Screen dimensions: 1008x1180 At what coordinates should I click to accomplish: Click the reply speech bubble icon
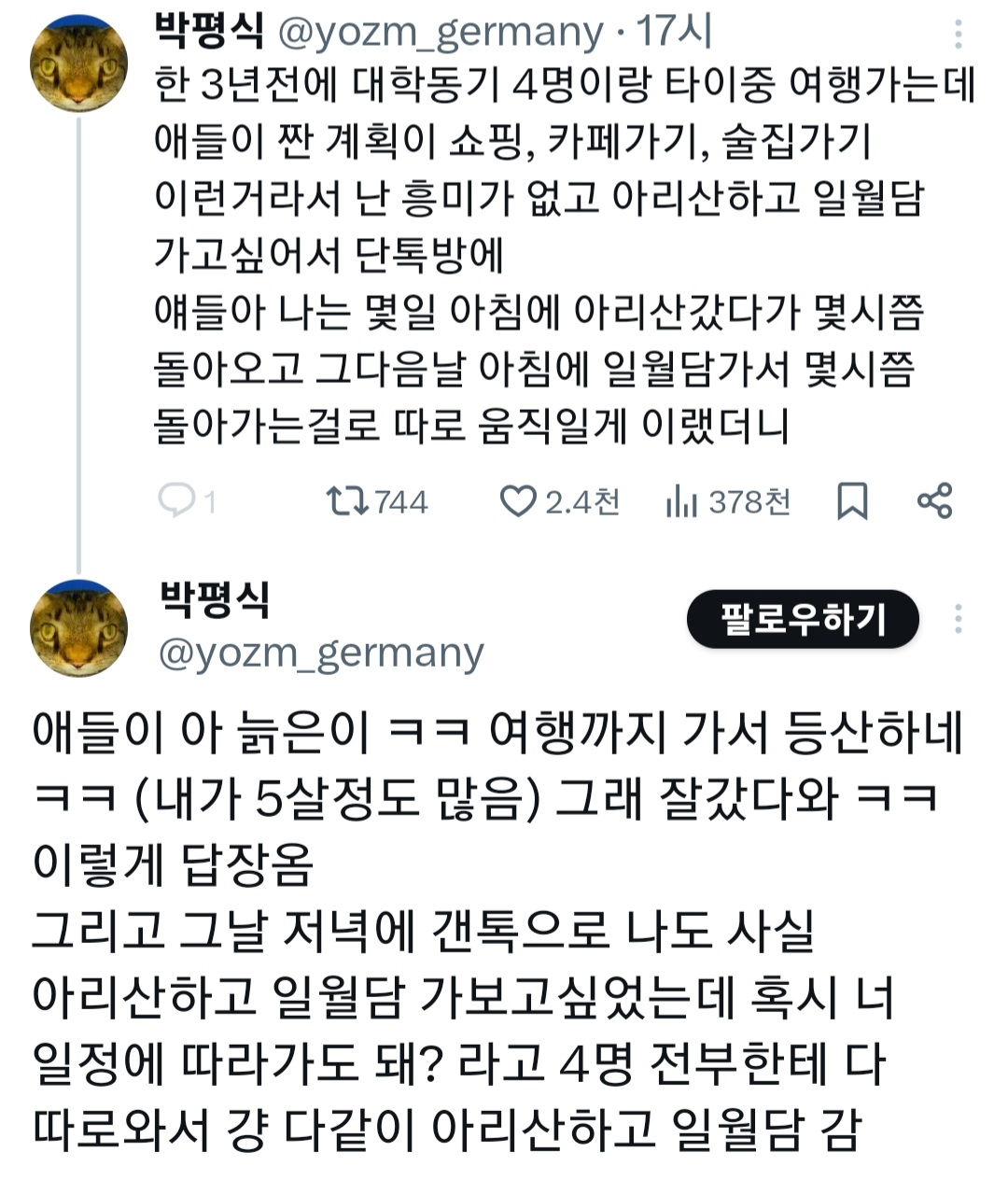coord(175,501)
